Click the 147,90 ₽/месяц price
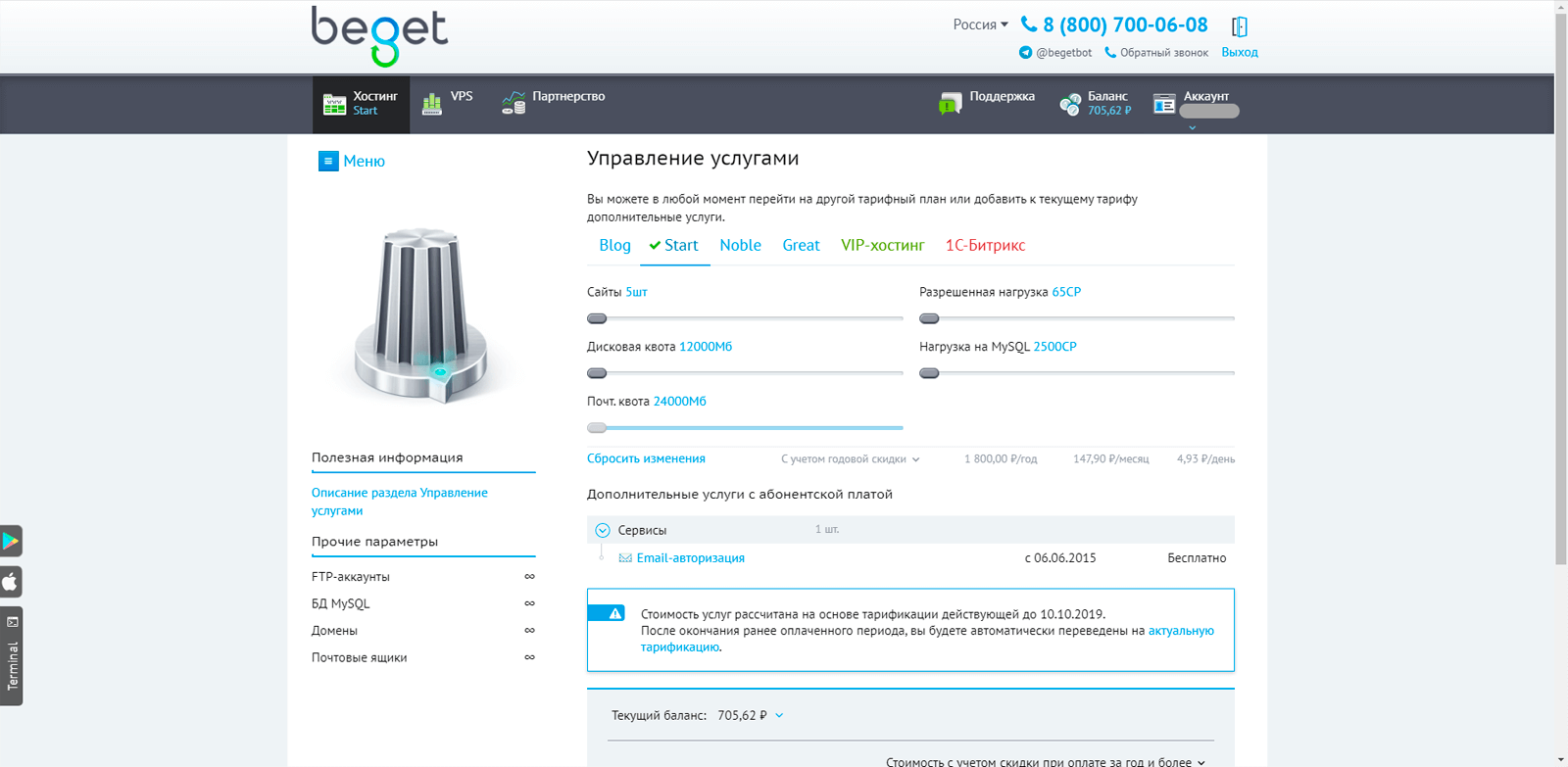1568x767 pixels. pyautogui.click(x=1110, y=458)
